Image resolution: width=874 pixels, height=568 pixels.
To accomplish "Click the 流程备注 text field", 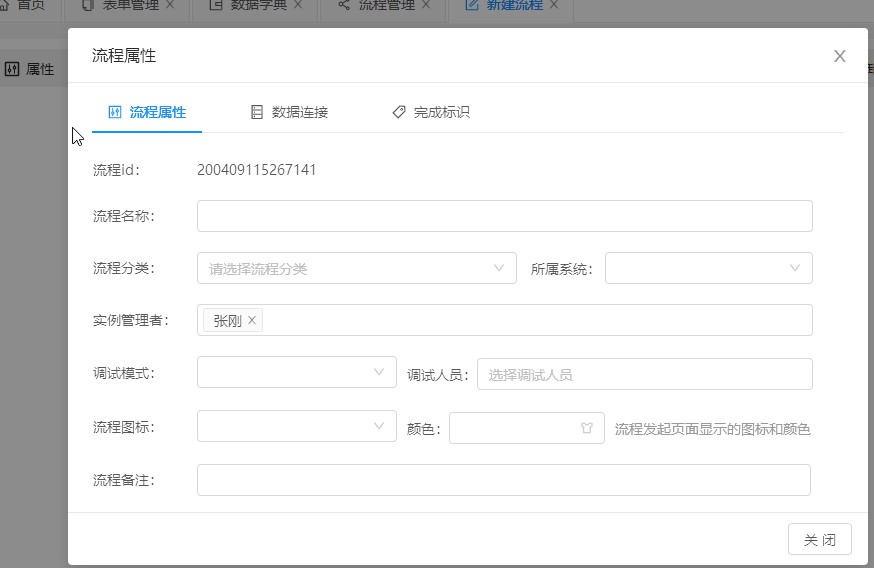I will click(503, 480).
